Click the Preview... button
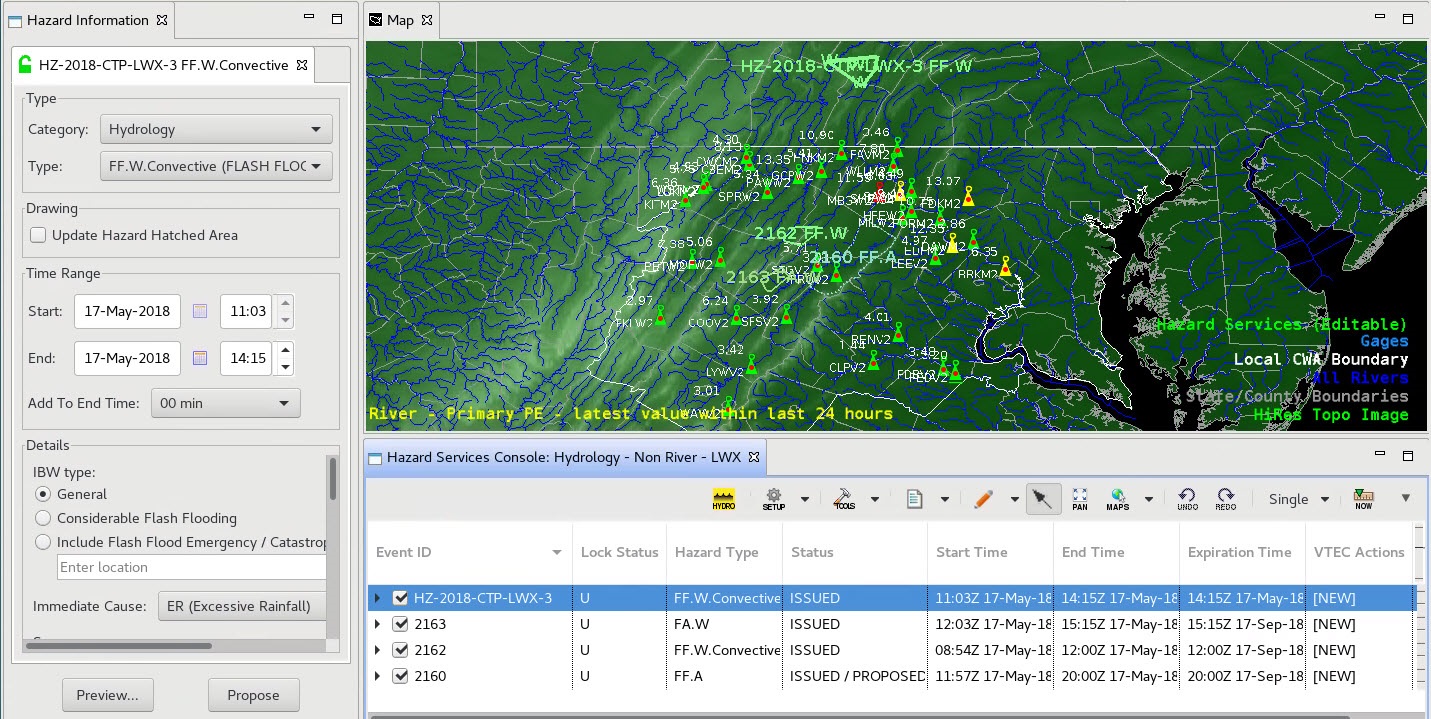 [x=107, y=695]
